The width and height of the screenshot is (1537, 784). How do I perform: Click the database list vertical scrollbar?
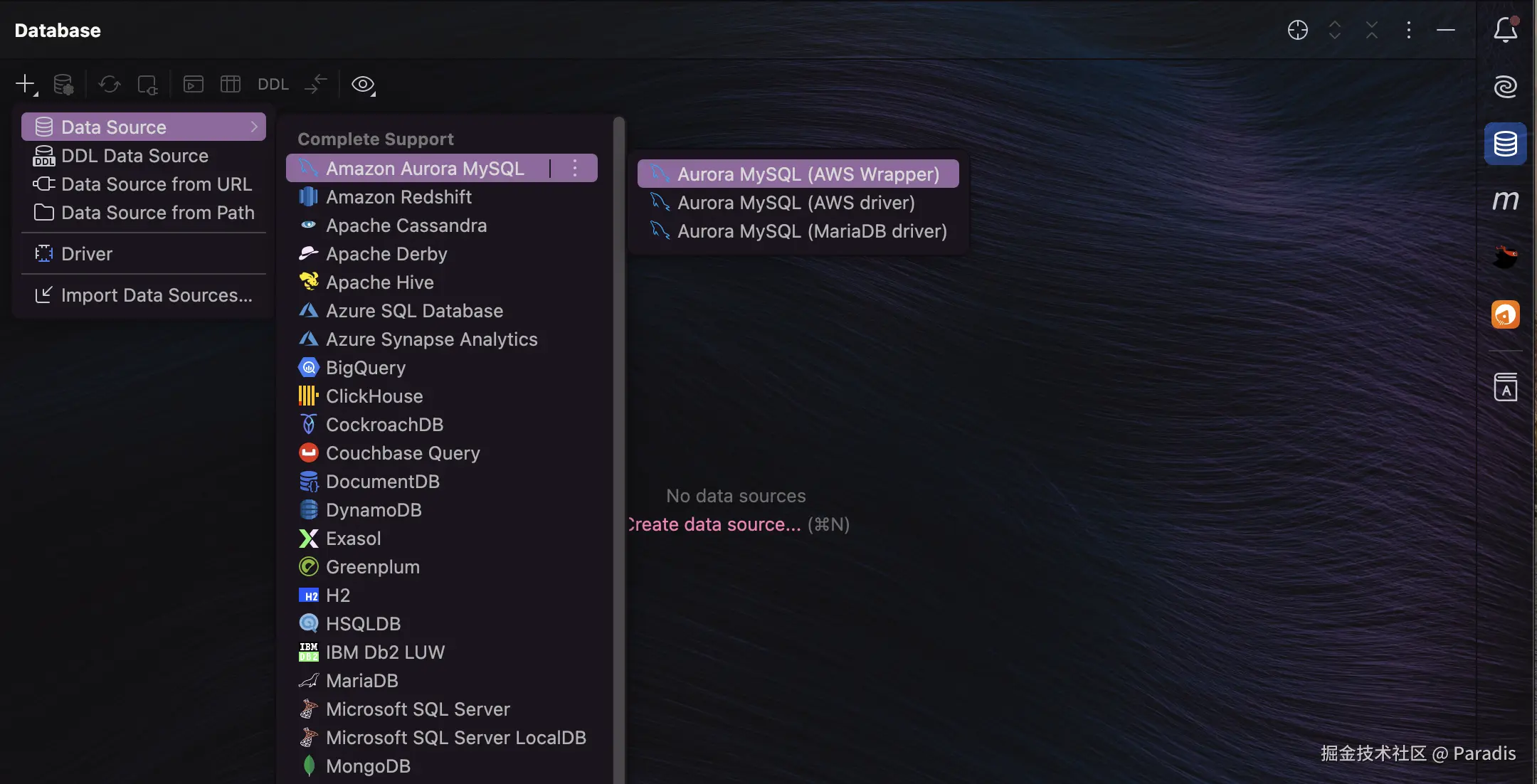[x=619, y=427]
